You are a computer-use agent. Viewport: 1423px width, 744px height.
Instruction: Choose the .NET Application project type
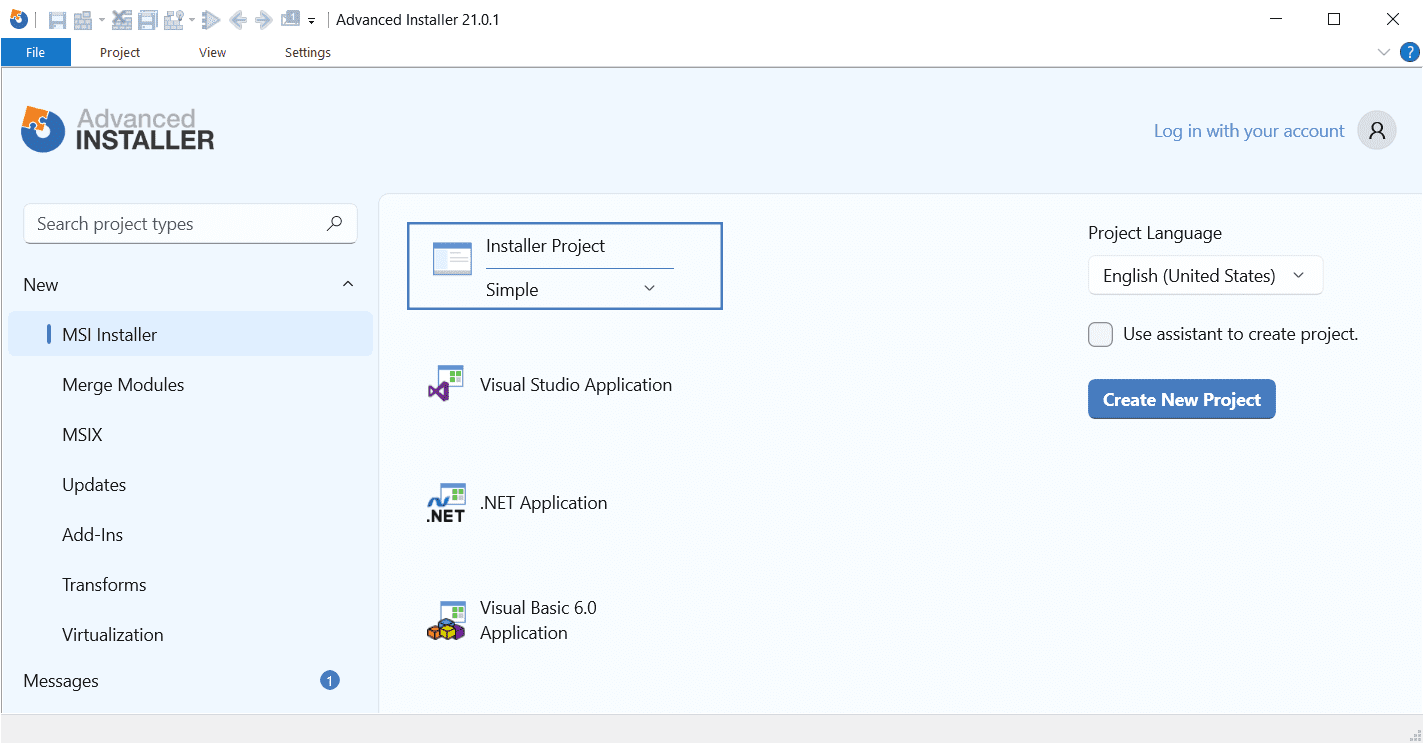click(543, 503)
